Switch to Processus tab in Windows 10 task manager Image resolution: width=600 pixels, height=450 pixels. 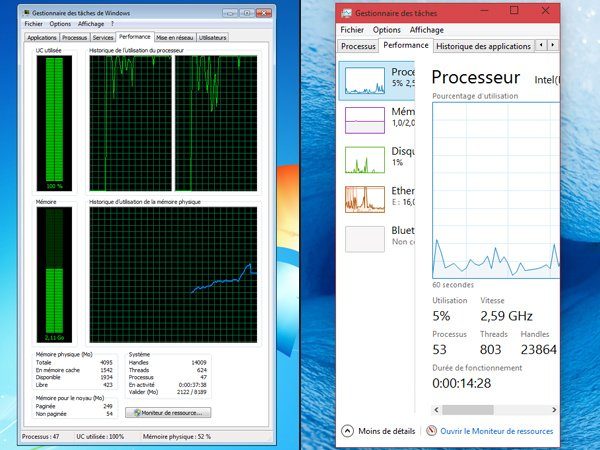click(358, 46)
